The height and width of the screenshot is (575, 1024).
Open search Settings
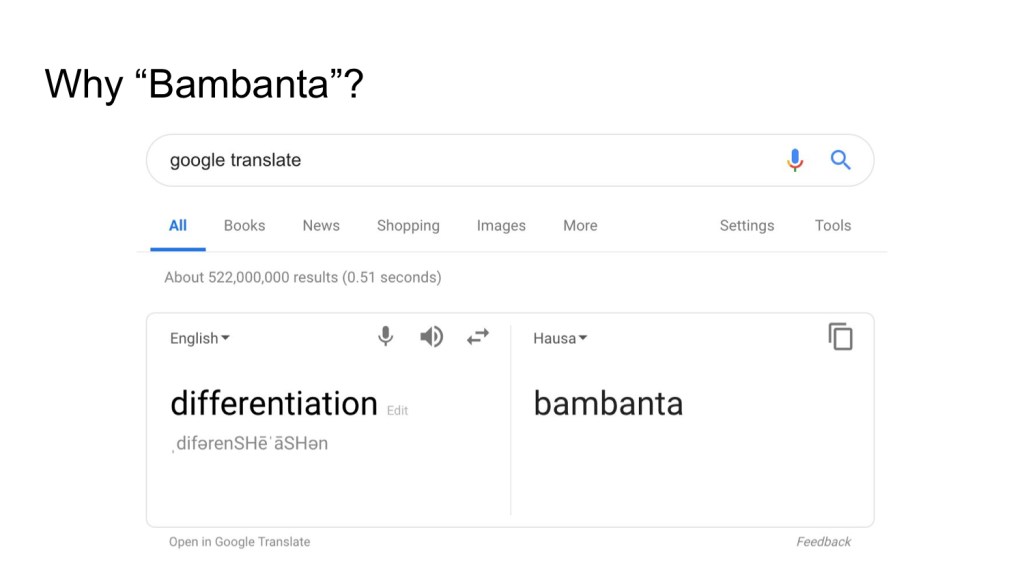click(747, 226)
